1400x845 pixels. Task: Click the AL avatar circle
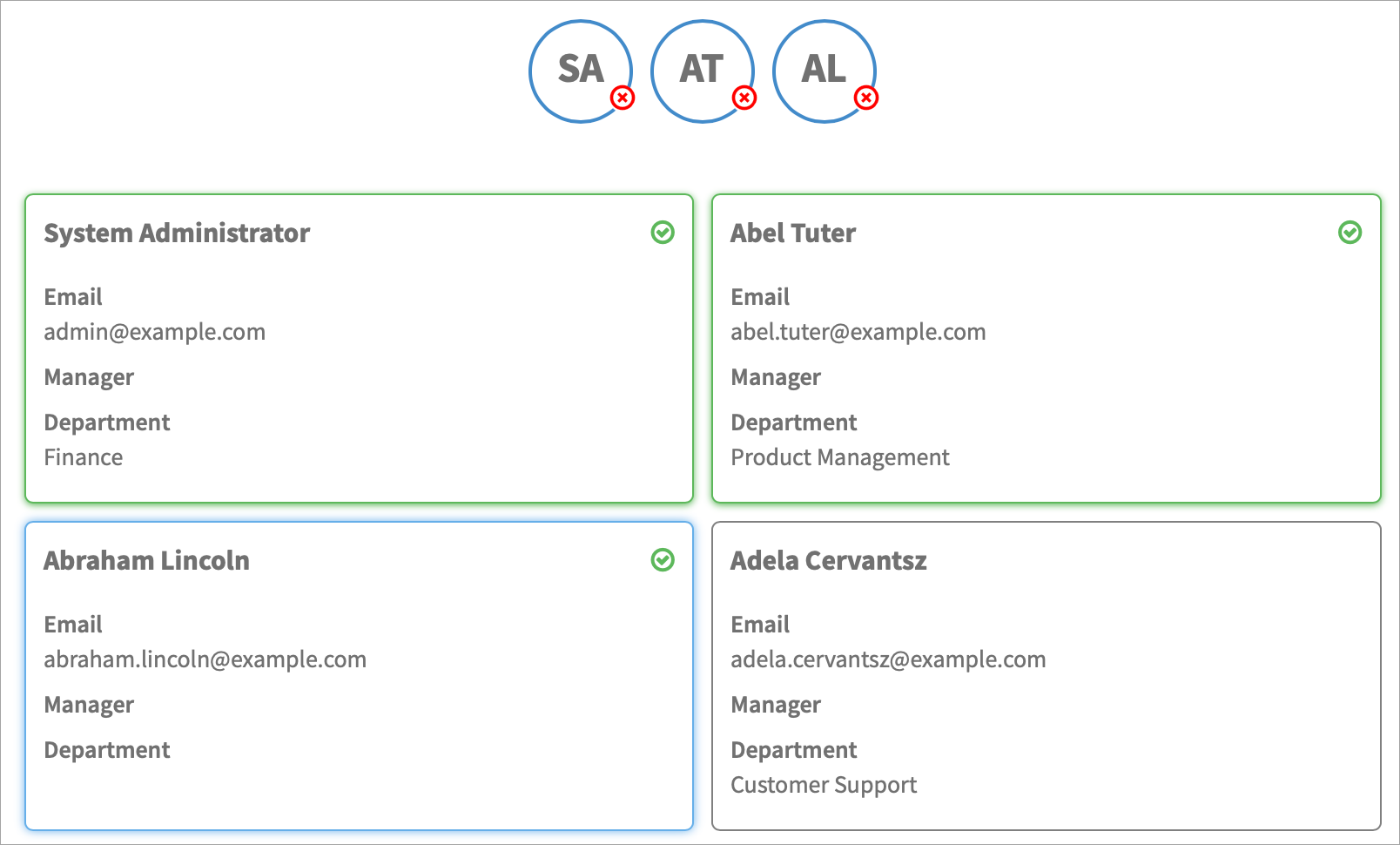tap(822, 70)
